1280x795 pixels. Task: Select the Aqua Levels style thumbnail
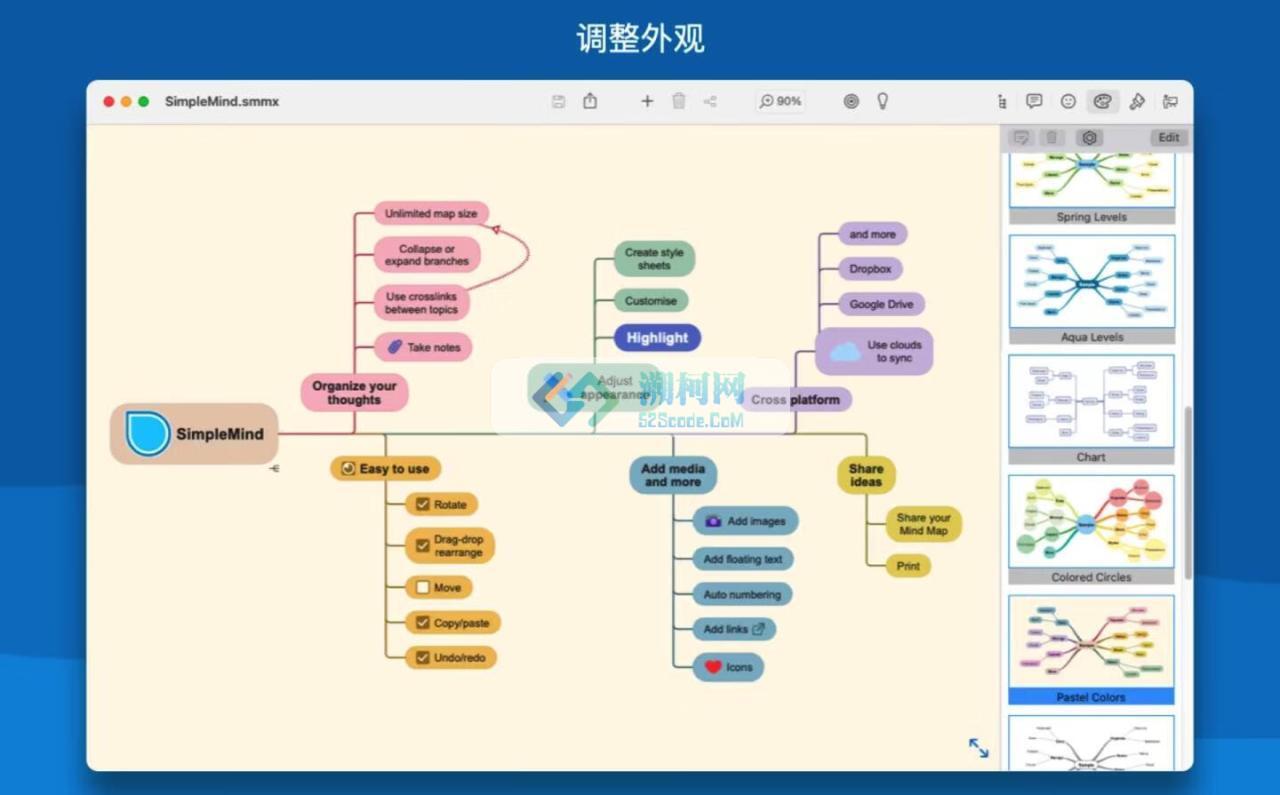point(1091,290)
